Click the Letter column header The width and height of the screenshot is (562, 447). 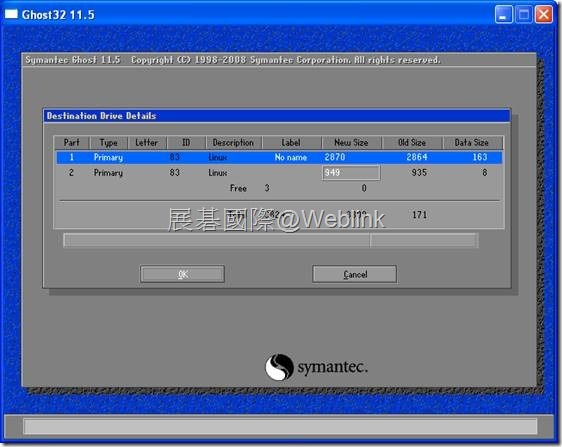pos(147,143)
